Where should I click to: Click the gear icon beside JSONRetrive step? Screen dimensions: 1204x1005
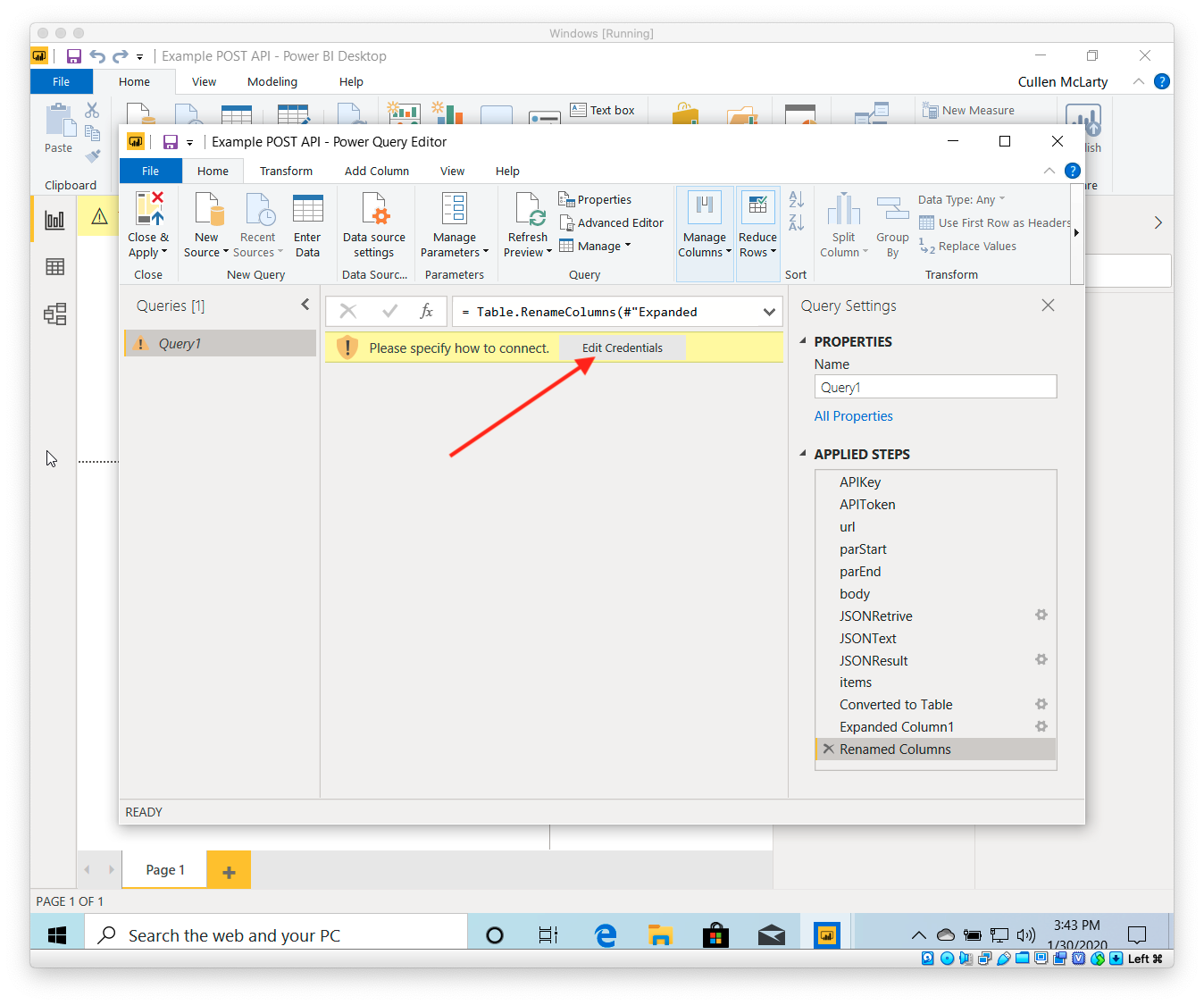1041,616
